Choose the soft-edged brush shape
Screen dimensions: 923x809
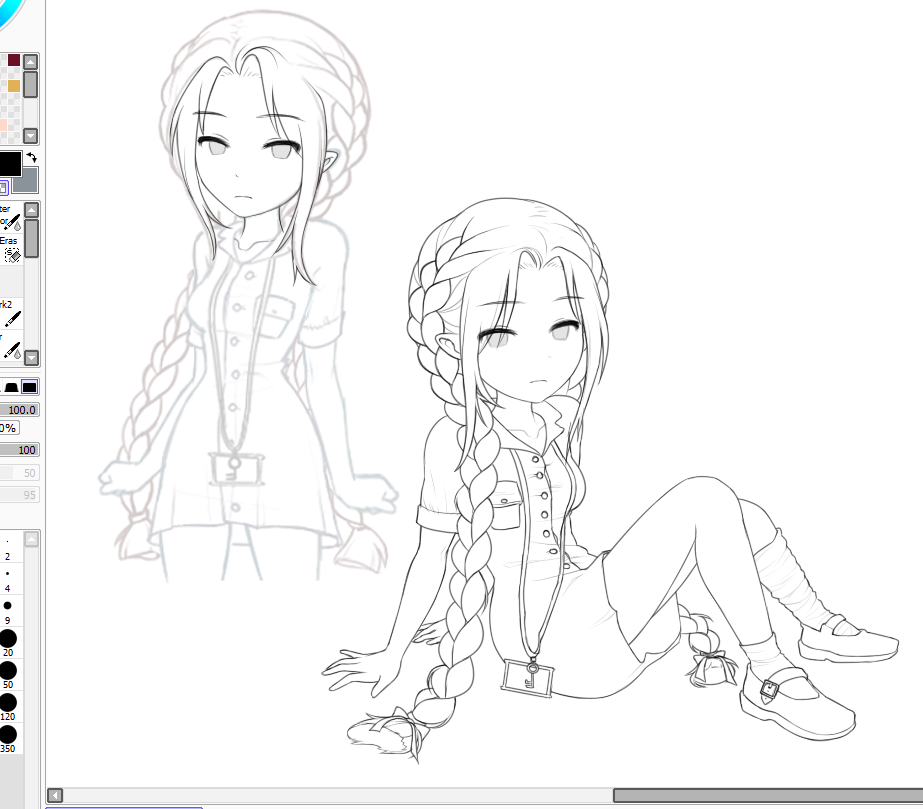(x=11, y=387)
